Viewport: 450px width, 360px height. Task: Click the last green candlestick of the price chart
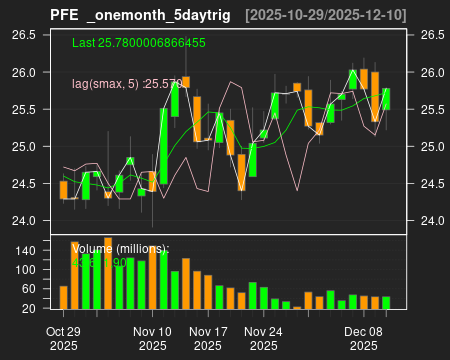point(386,99)
